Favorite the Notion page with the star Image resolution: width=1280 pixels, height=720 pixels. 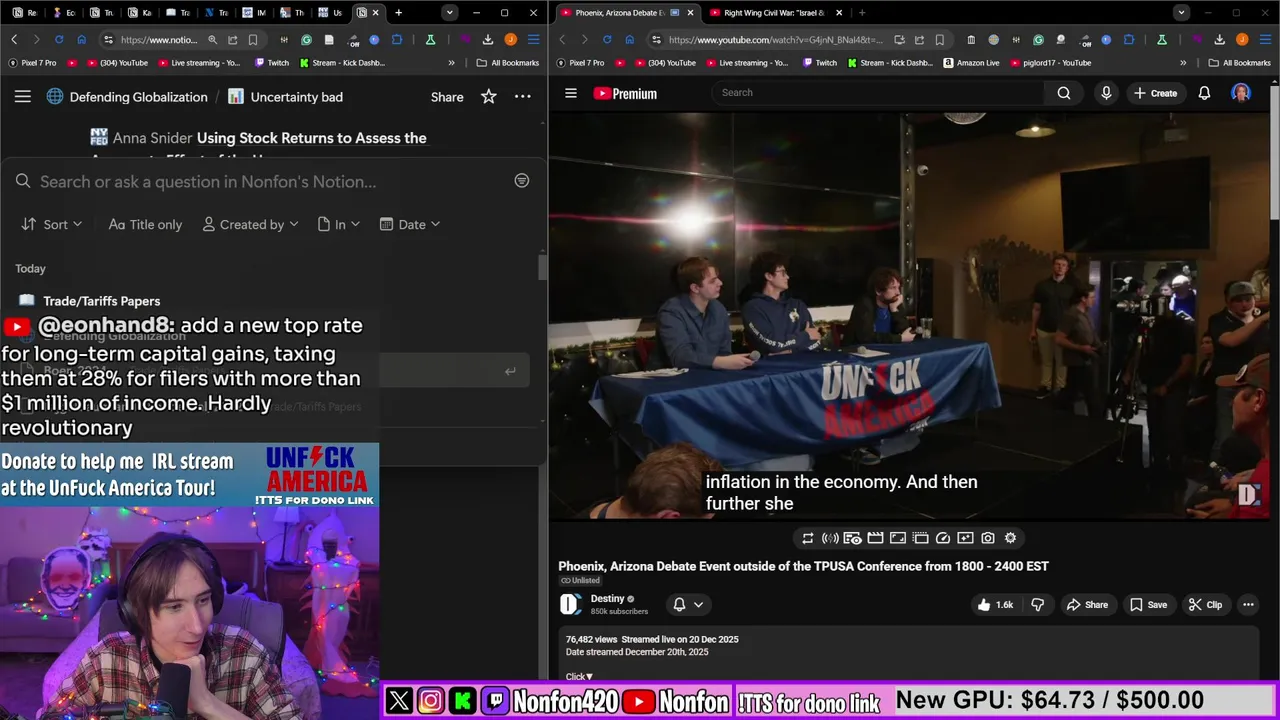(488, 97)
